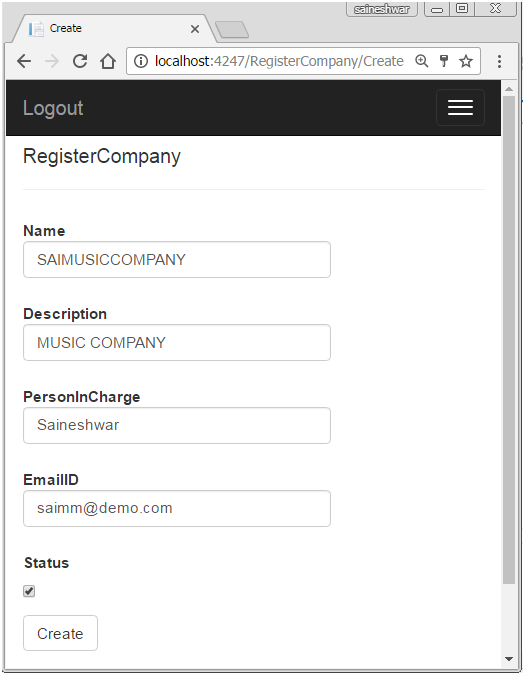Click the Create submit button

click(x=60, y=633)
